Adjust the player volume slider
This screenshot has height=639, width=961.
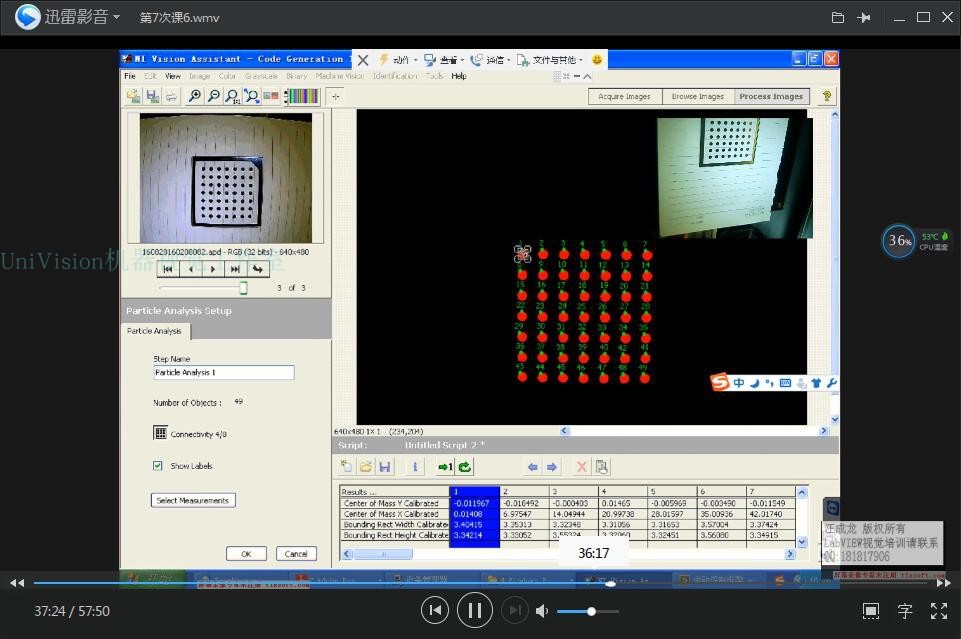click(x=588, y=611)
